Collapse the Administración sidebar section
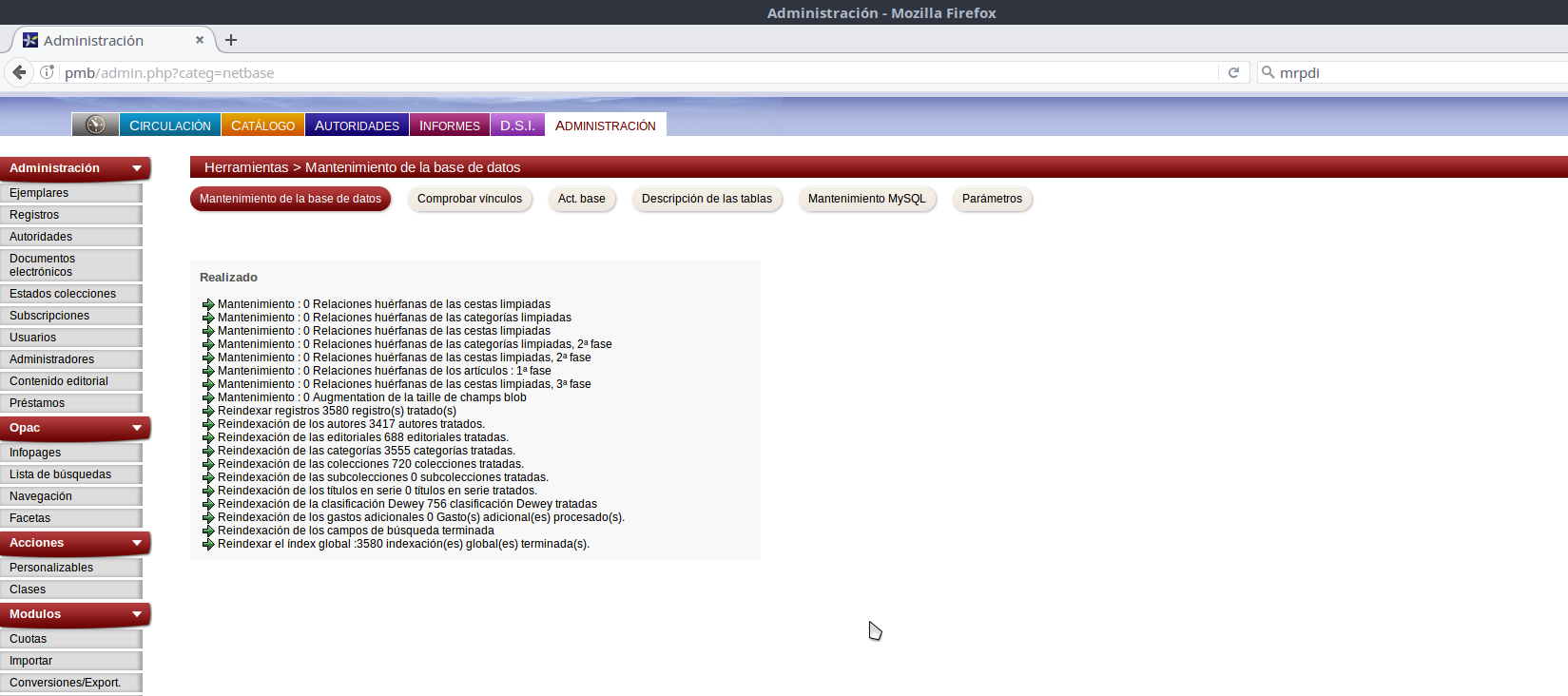This screenshot has height=696, width=1568. tap(137, 168)
